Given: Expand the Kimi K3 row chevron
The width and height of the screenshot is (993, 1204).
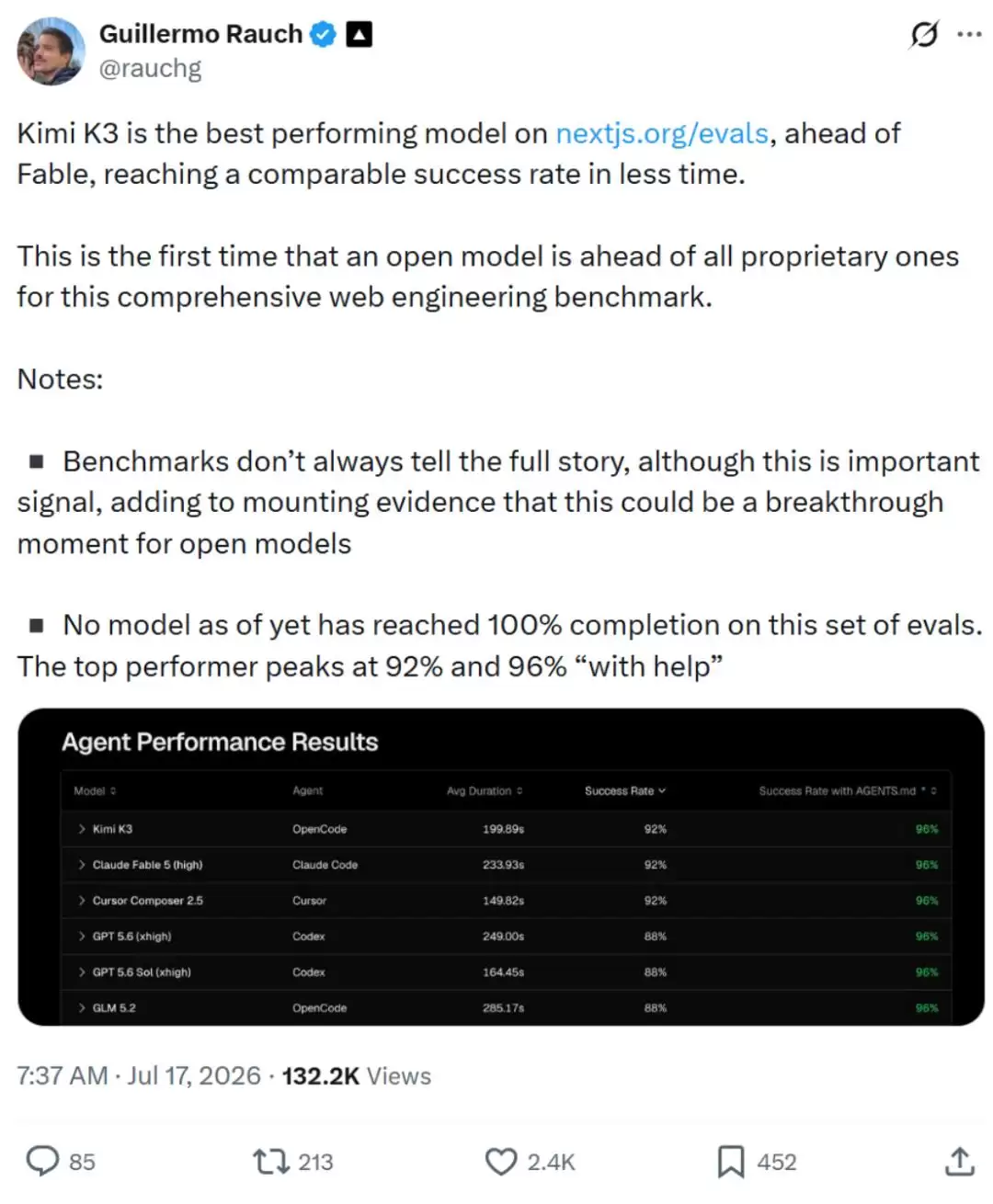Looking at the screenshot, I should point(82,829).
